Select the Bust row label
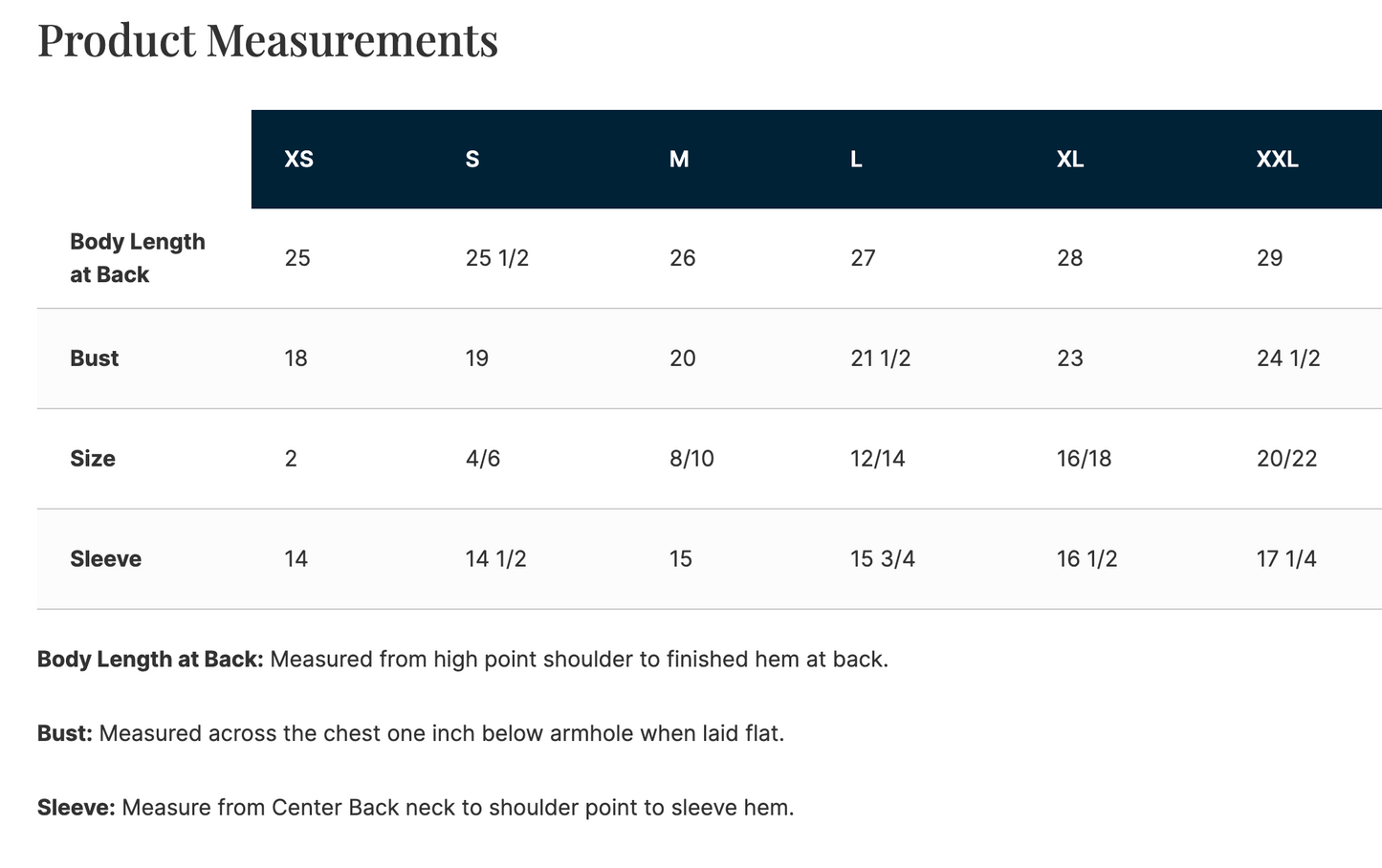 pos(95,358)
